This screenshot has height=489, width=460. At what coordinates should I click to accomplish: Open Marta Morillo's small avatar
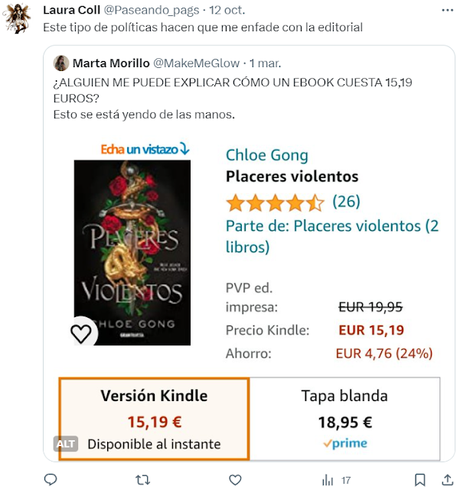click(61, 63)
